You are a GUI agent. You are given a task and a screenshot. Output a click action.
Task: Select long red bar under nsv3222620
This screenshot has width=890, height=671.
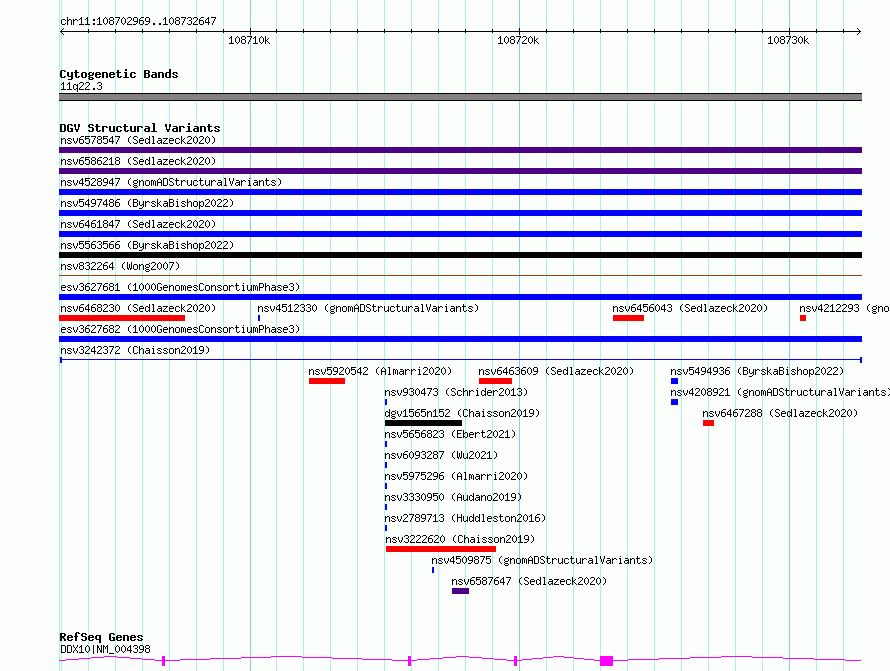[x=440, y=549]
